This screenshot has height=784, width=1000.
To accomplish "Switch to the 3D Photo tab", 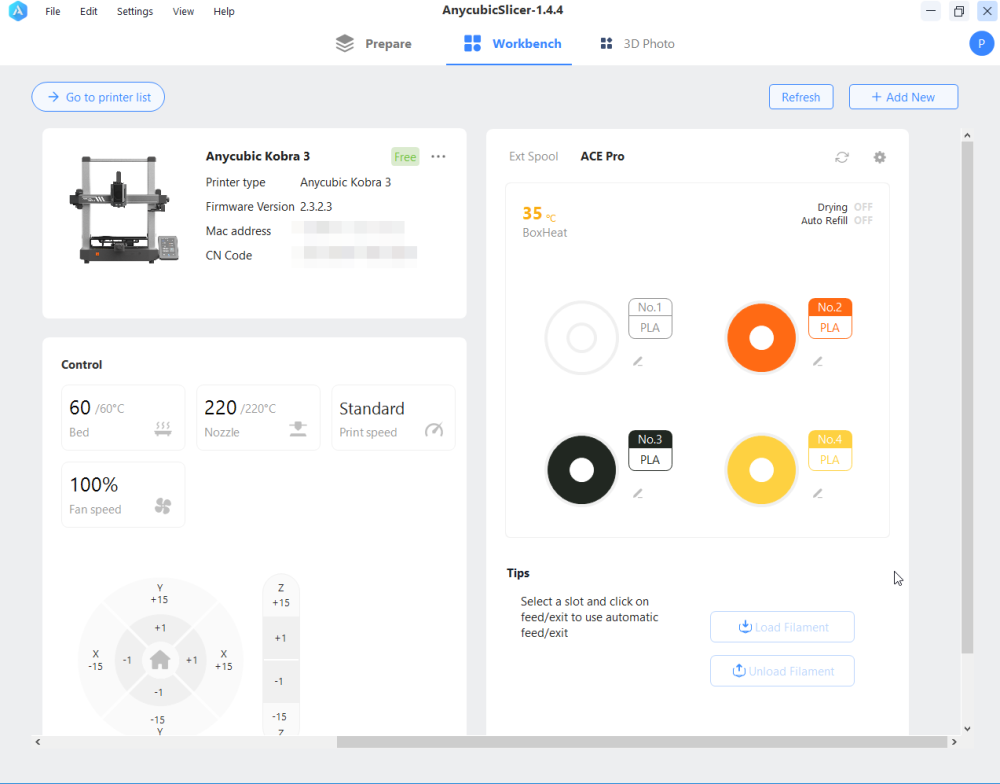I will tap(637, 43).
